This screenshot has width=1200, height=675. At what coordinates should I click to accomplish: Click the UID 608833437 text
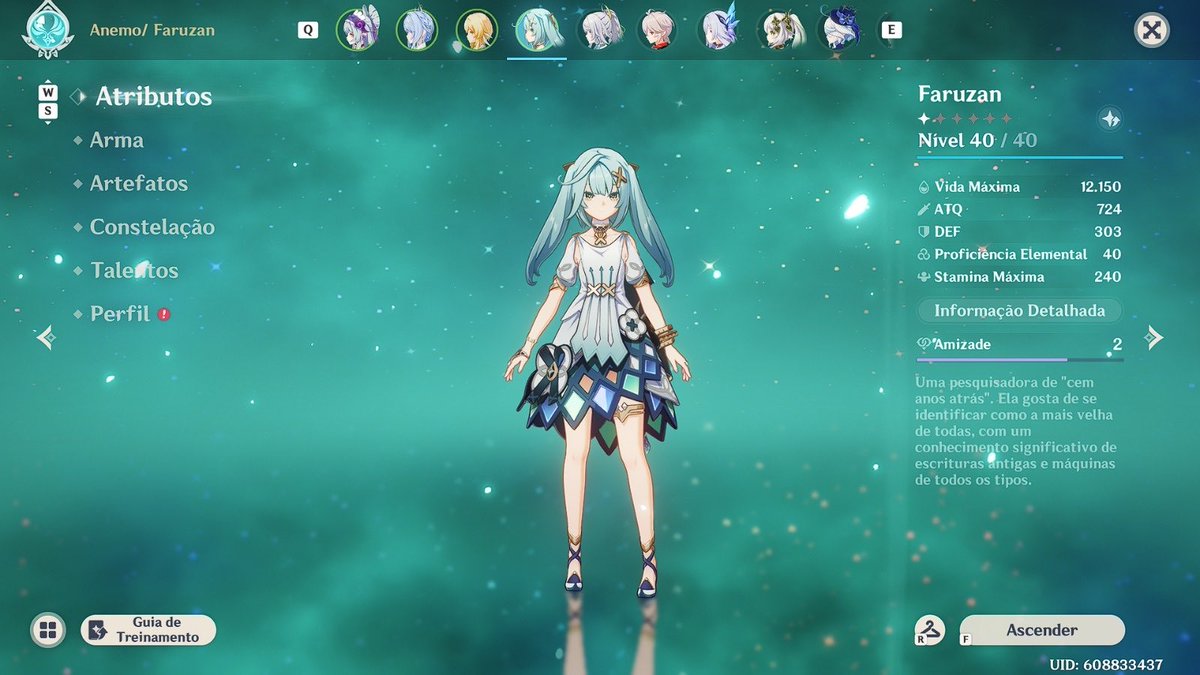1106,664
